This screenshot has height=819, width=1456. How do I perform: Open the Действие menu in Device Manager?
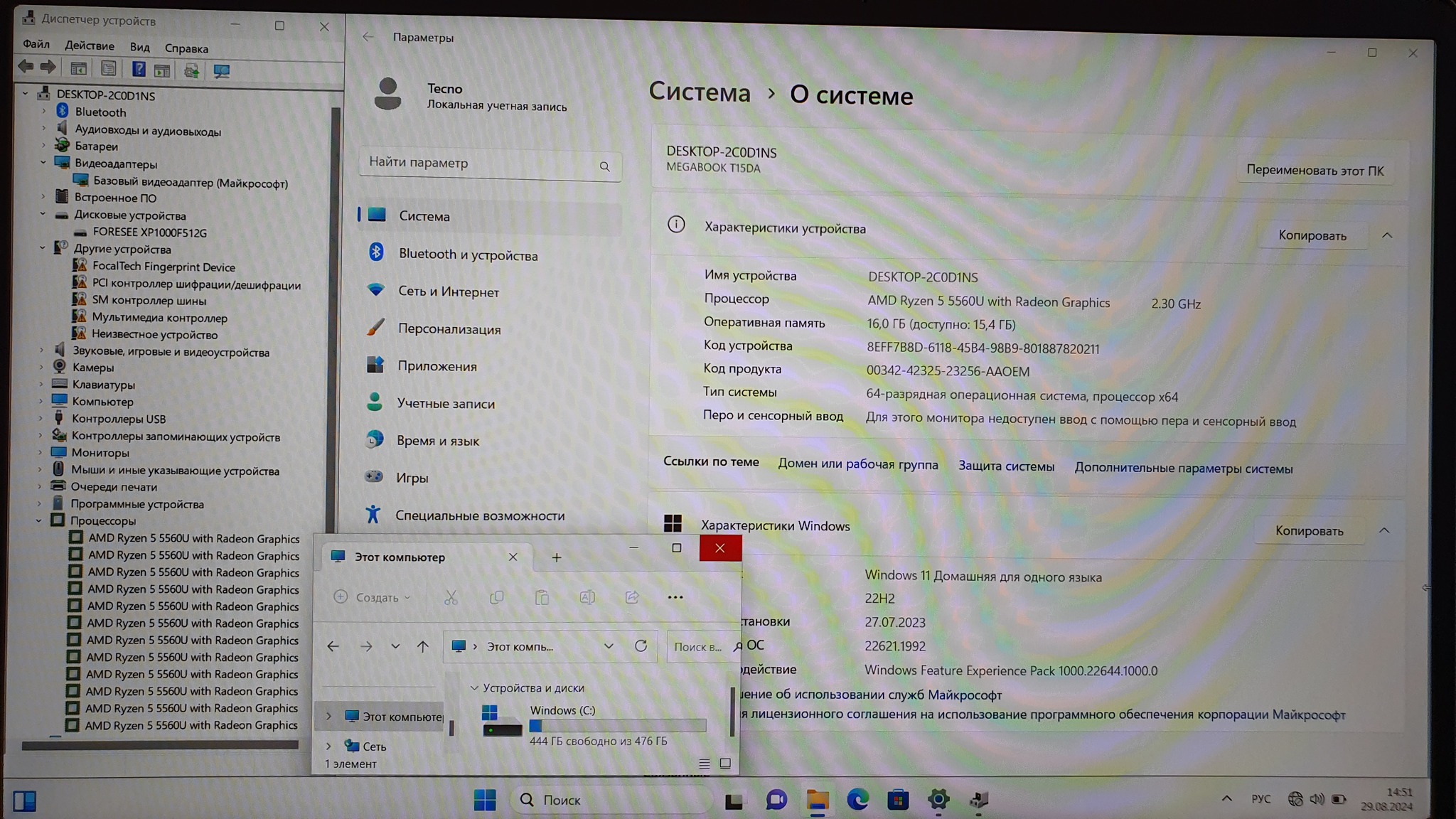tap(89, 45)
